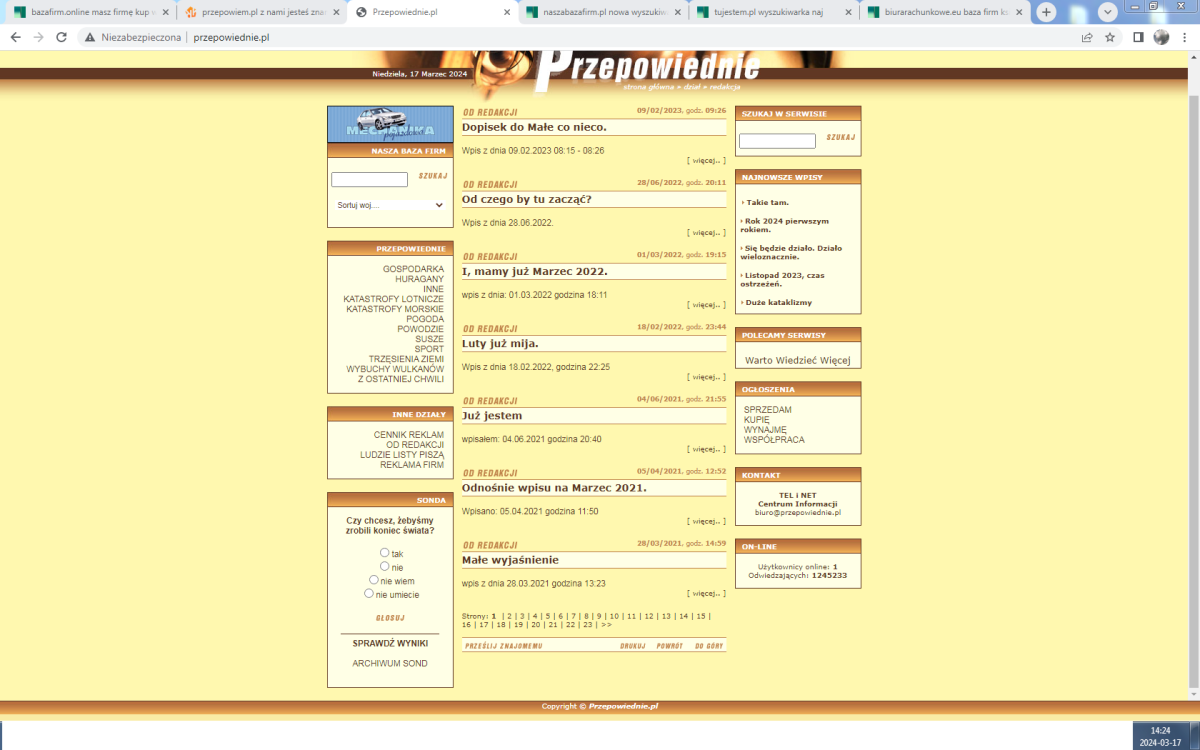This screenshot has height=750, width=1200.
Task: Open a new tab with plus icon
Action: [1046, 12]
